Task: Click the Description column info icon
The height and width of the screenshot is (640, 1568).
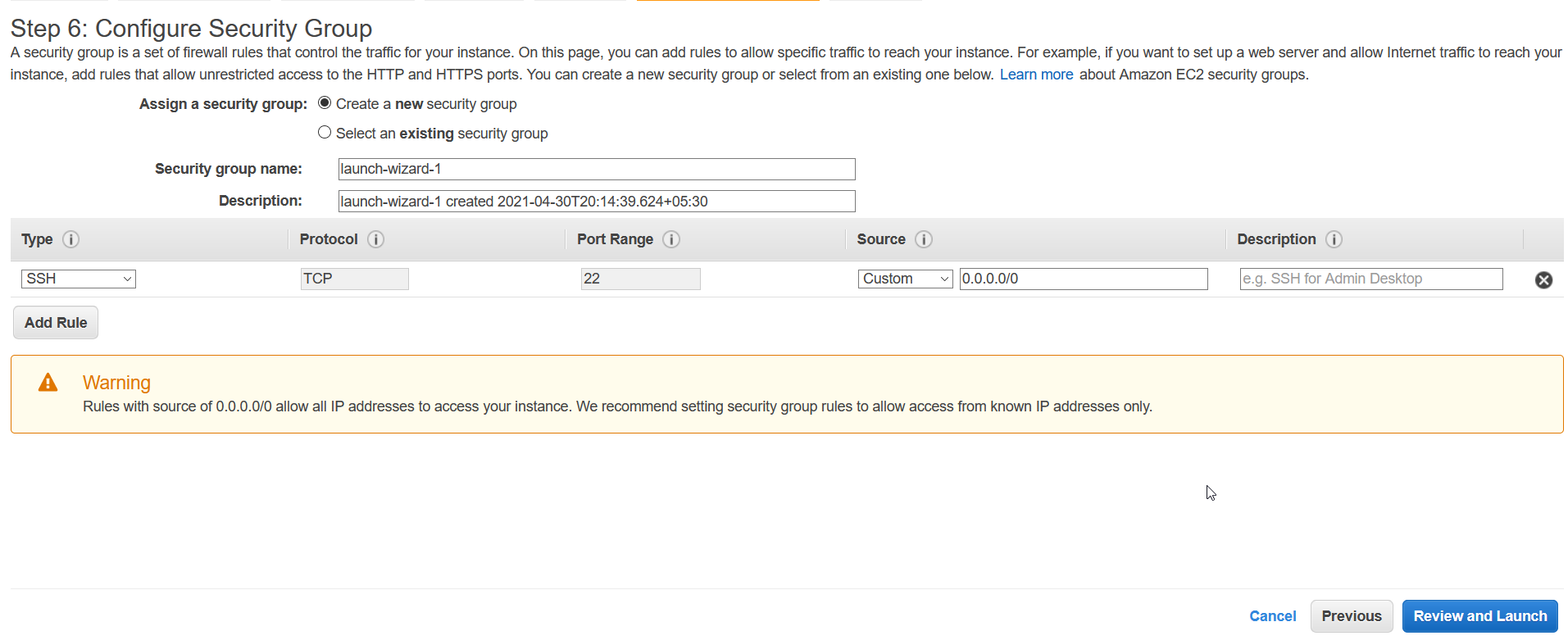Action: pos(1334,239)
